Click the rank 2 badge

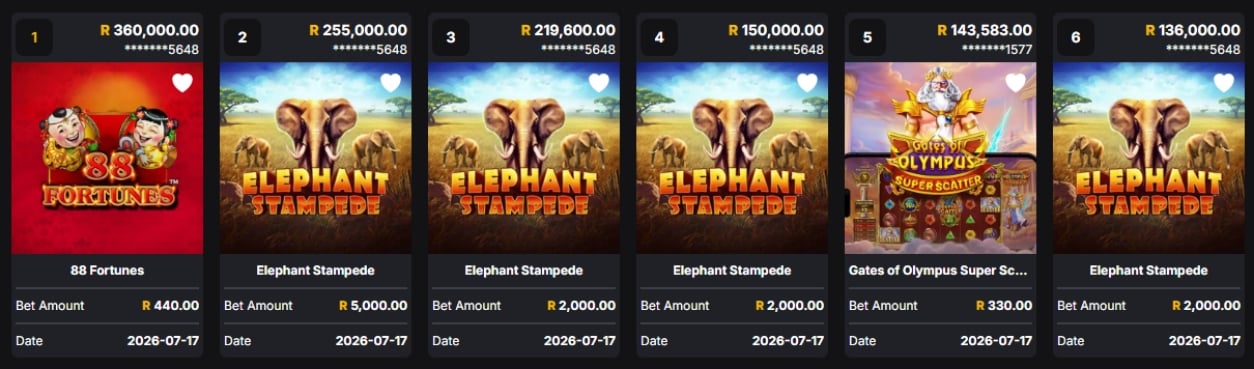point(242,38)
